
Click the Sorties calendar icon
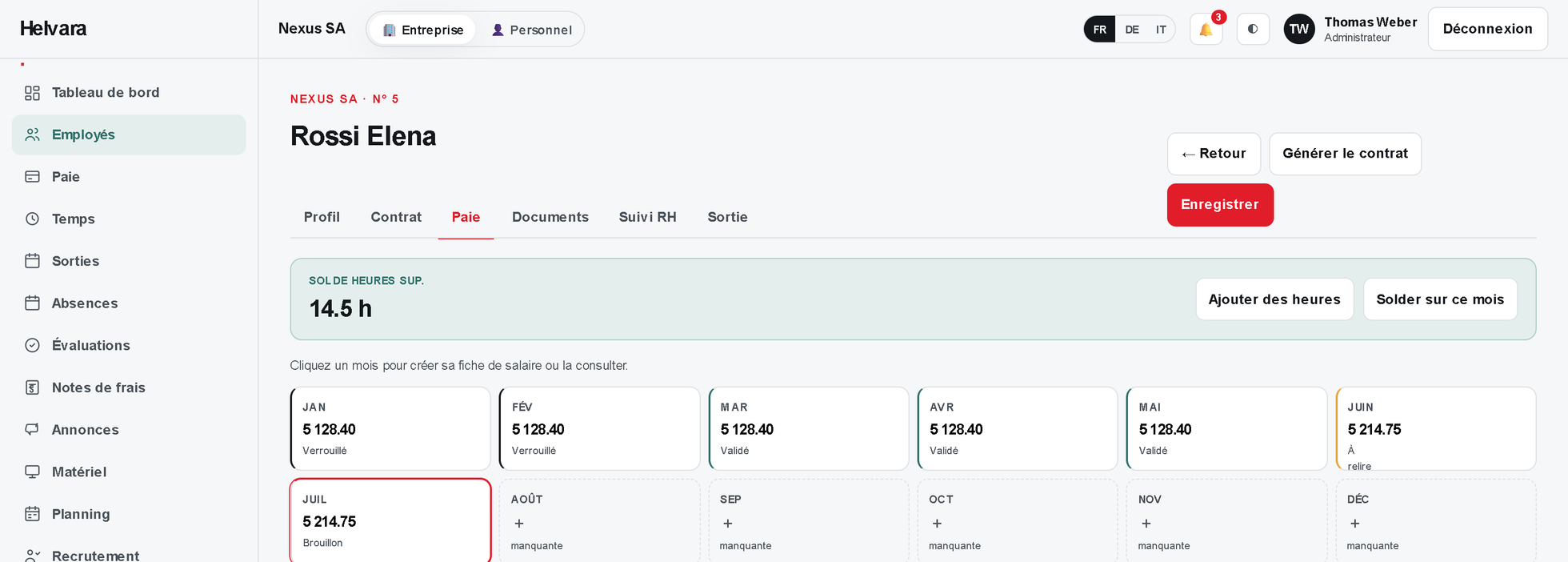32,261
